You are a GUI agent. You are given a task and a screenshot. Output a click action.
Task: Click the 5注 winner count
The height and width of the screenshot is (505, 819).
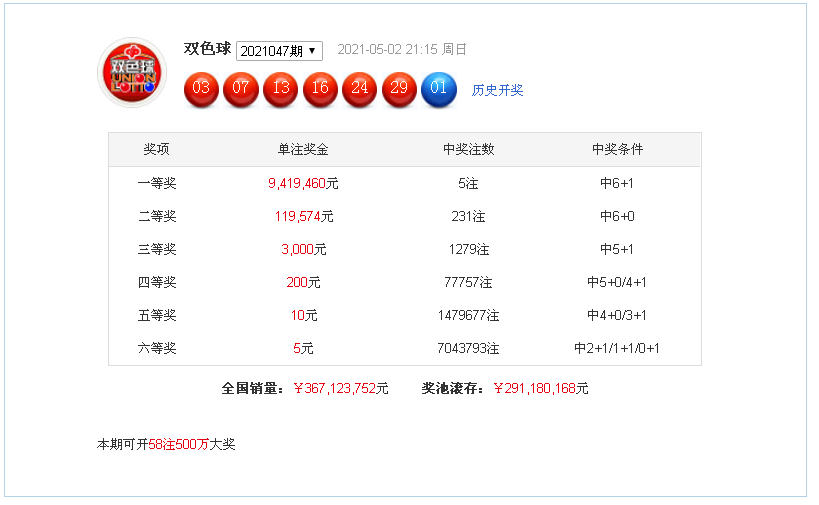pos(468,183)
